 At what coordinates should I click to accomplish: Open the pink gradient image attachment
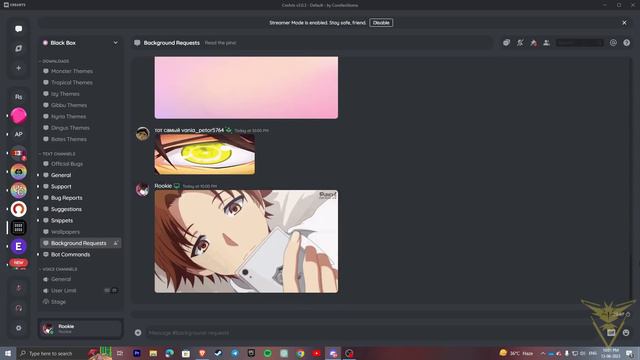(246, 88)
